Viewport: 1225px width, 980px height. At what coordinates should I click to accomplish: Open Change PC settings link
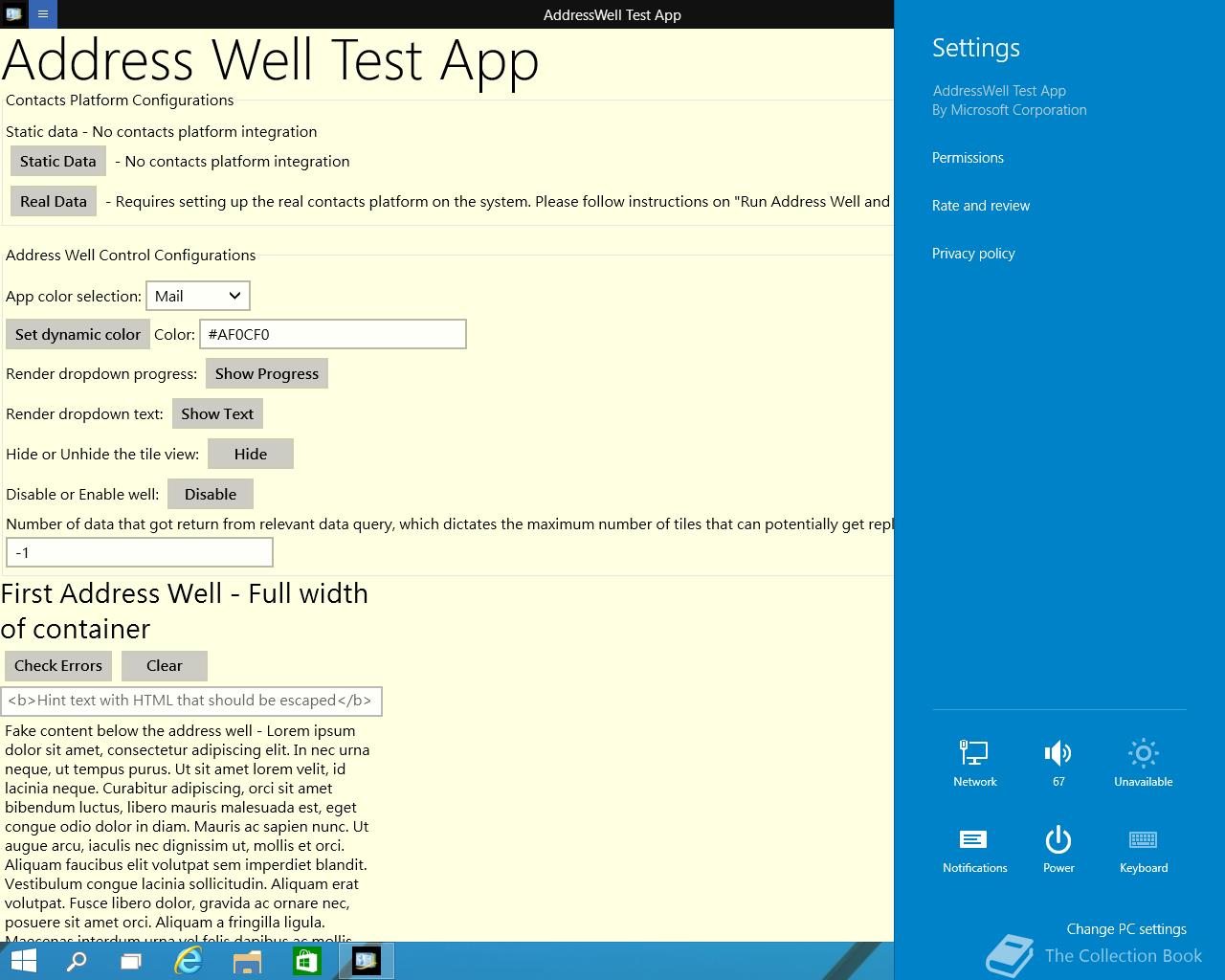point(1126,929)
